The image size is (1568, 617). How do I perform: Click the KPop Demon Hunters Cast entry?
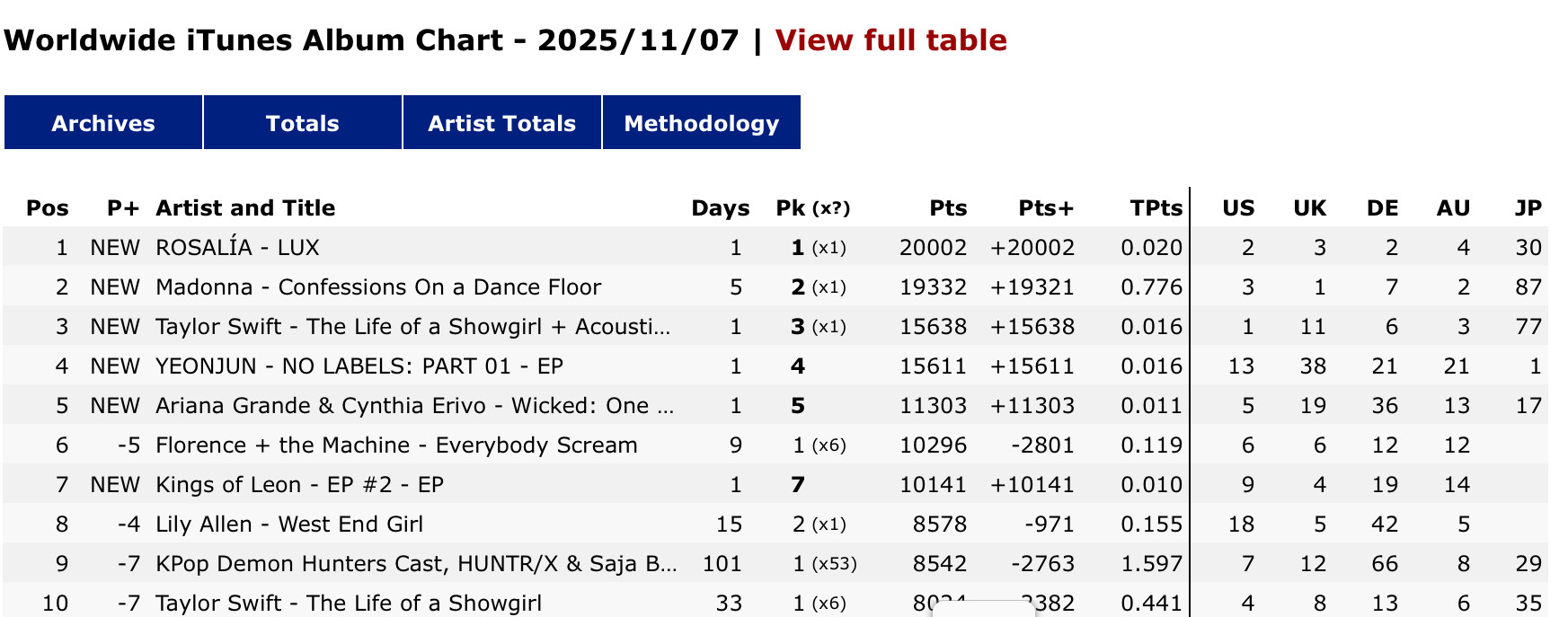tap(416, 564)
